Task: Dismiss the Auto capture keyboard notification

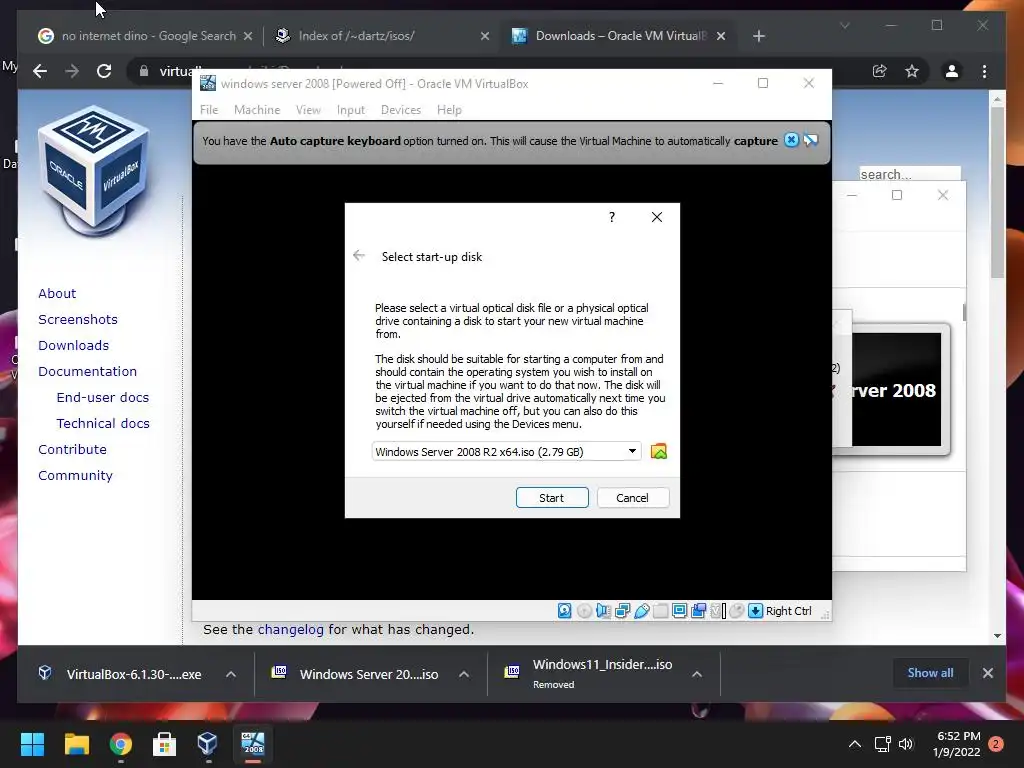Action: tap(791, 140)
